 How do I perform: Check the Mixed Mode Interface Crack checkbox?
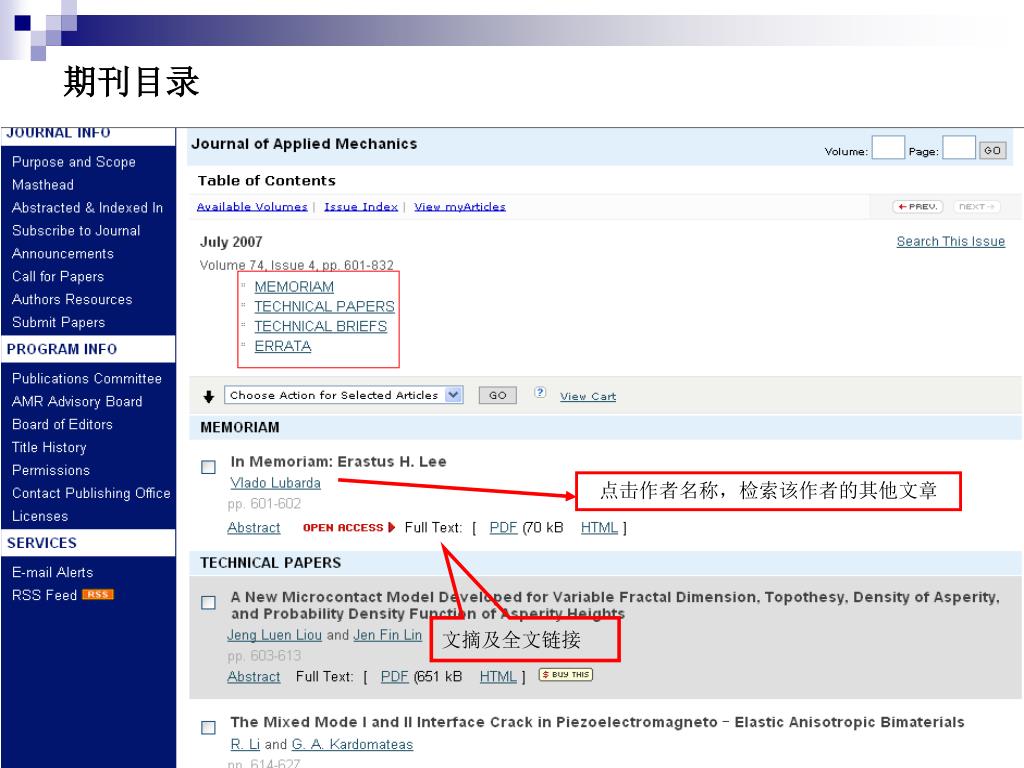coord(208,727)
